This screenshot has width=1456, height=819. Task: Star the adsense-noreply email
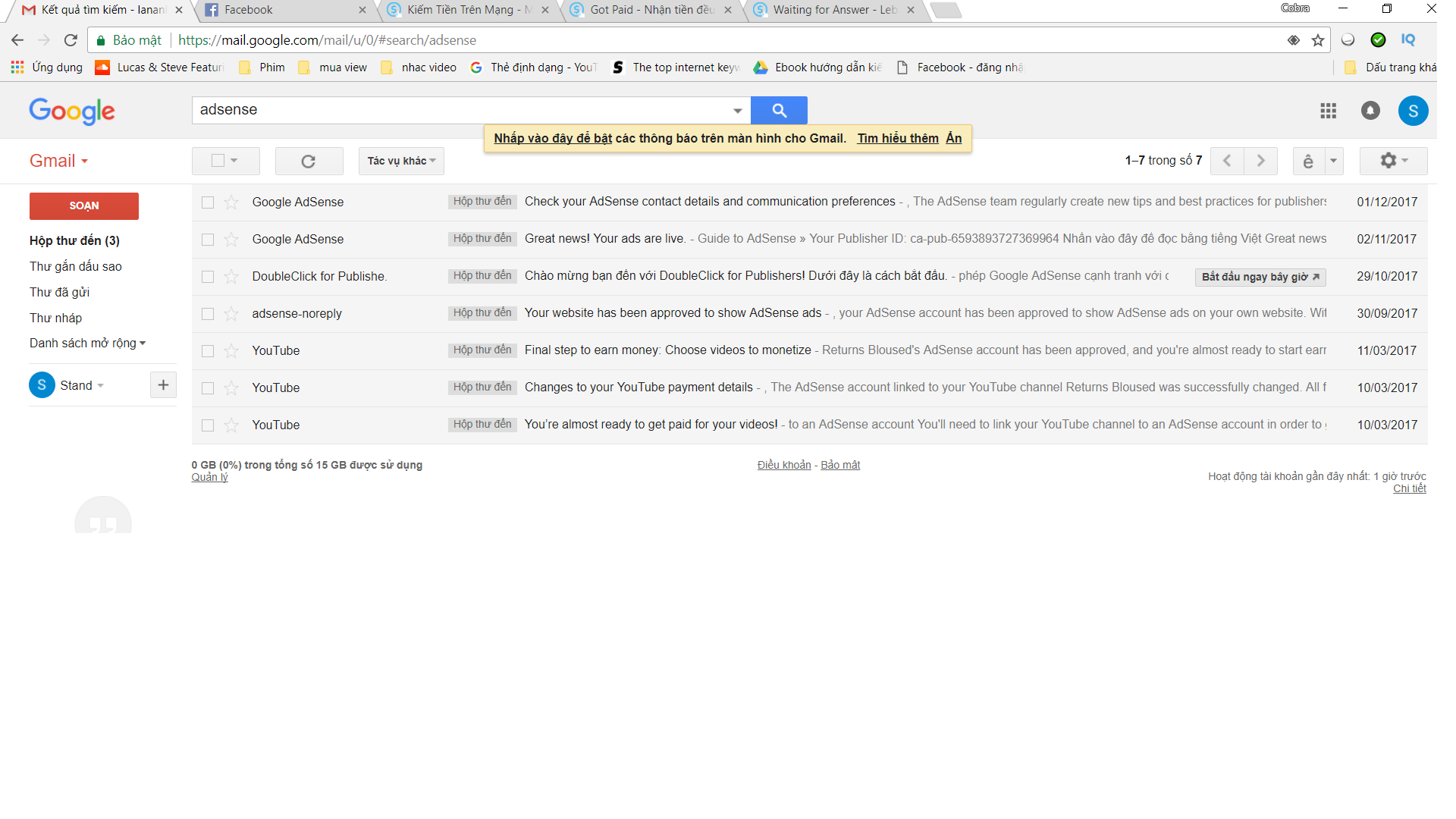click(231, 314)
